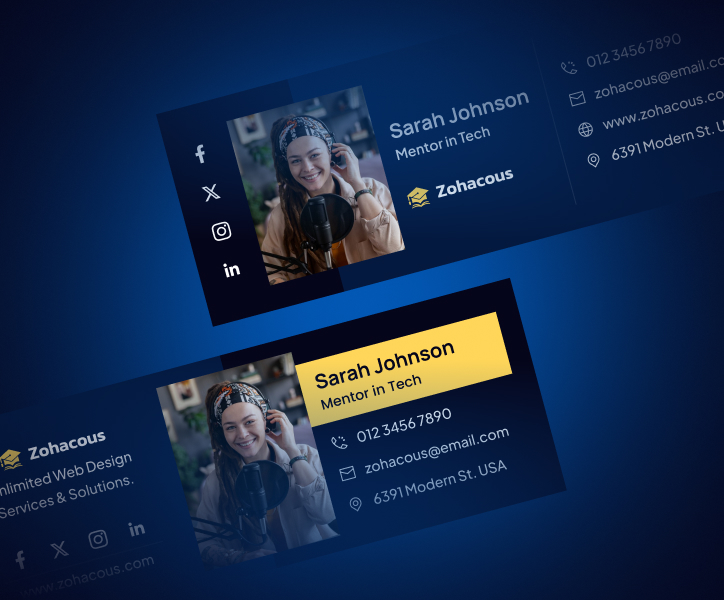Click the graduation cap logo beside Zohacous on the upper card

pyautogui.click(x=418, y=197)
